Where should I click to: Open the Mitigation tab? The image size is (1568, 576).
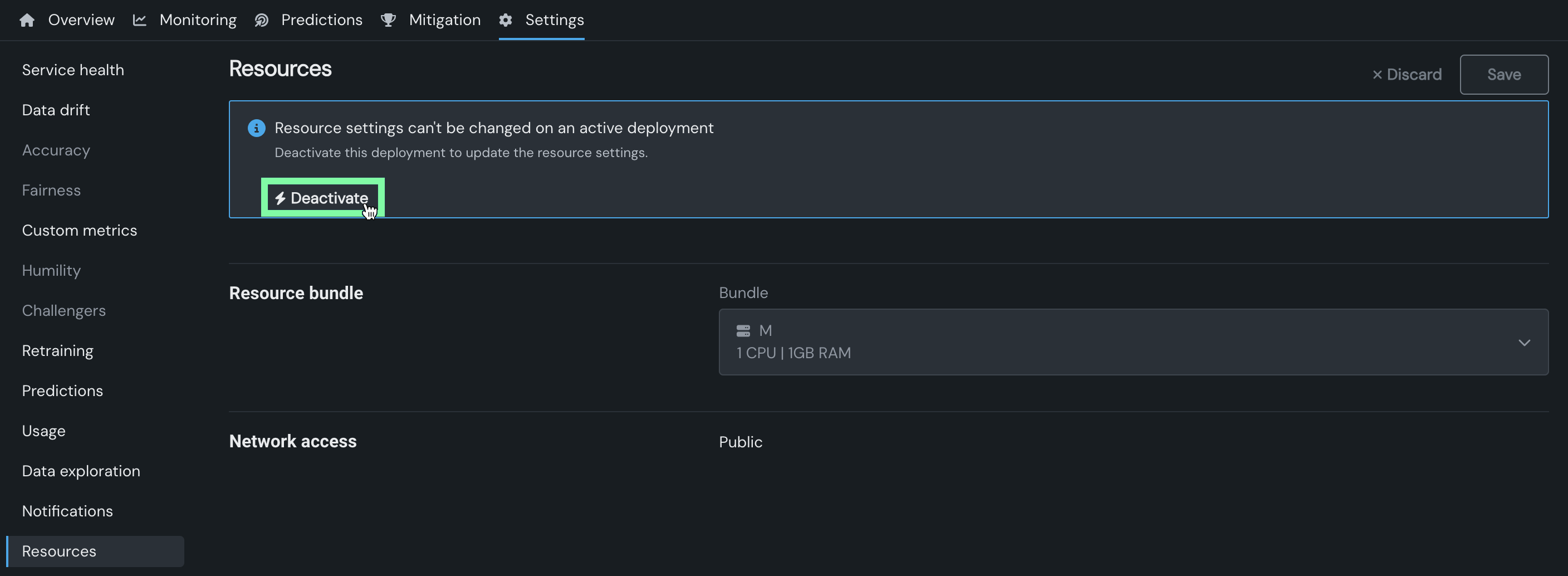(x=444, y=20)
